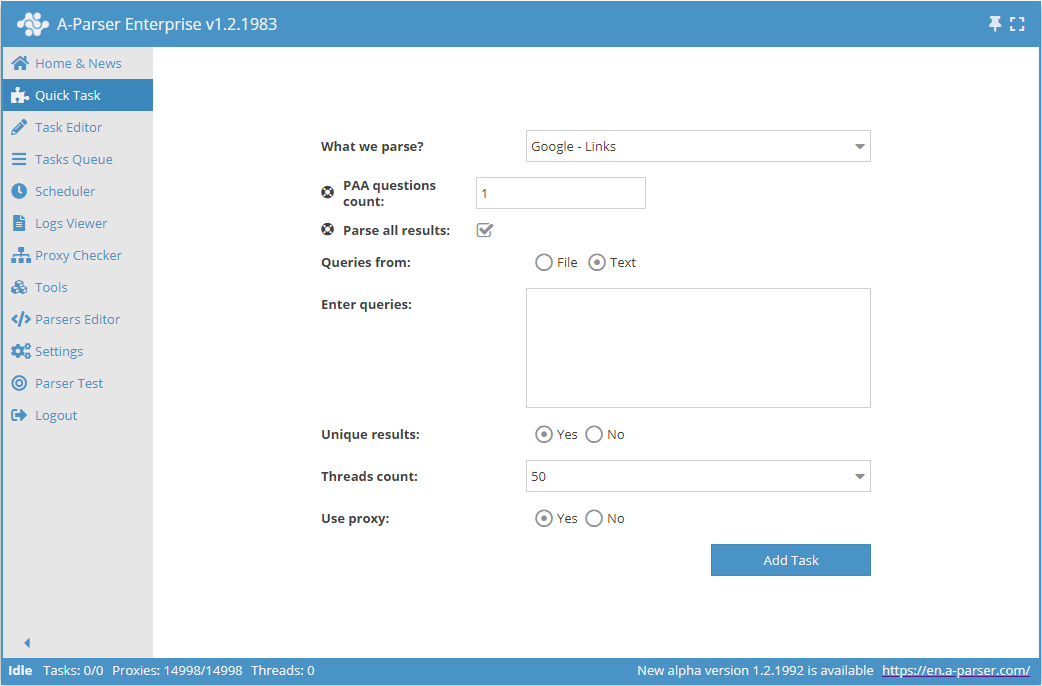Screen dimensions: 1042x686
Task: Go to Logs Viewer page
Action: [x=70, y=223]
